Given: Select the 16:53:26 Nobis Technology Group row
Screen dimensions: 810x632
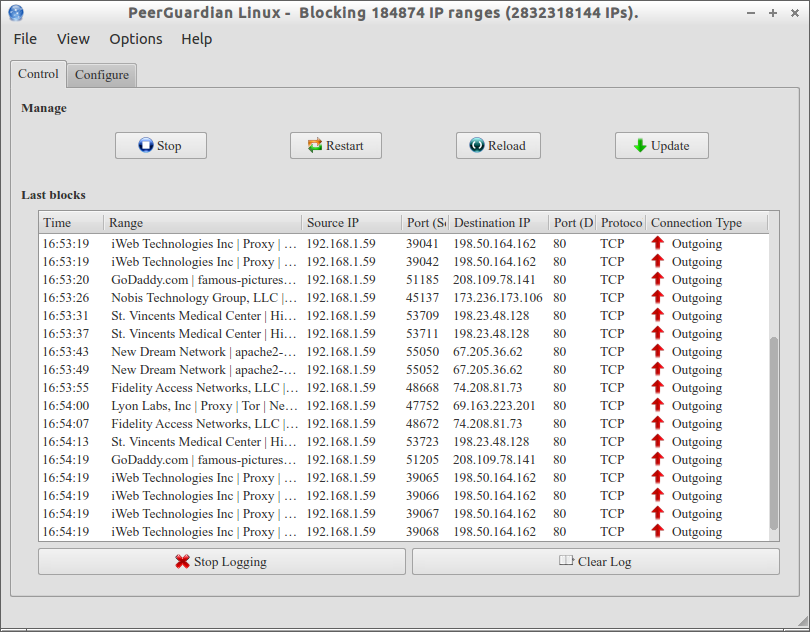Looking at the screenshot, I should point(403,297).
